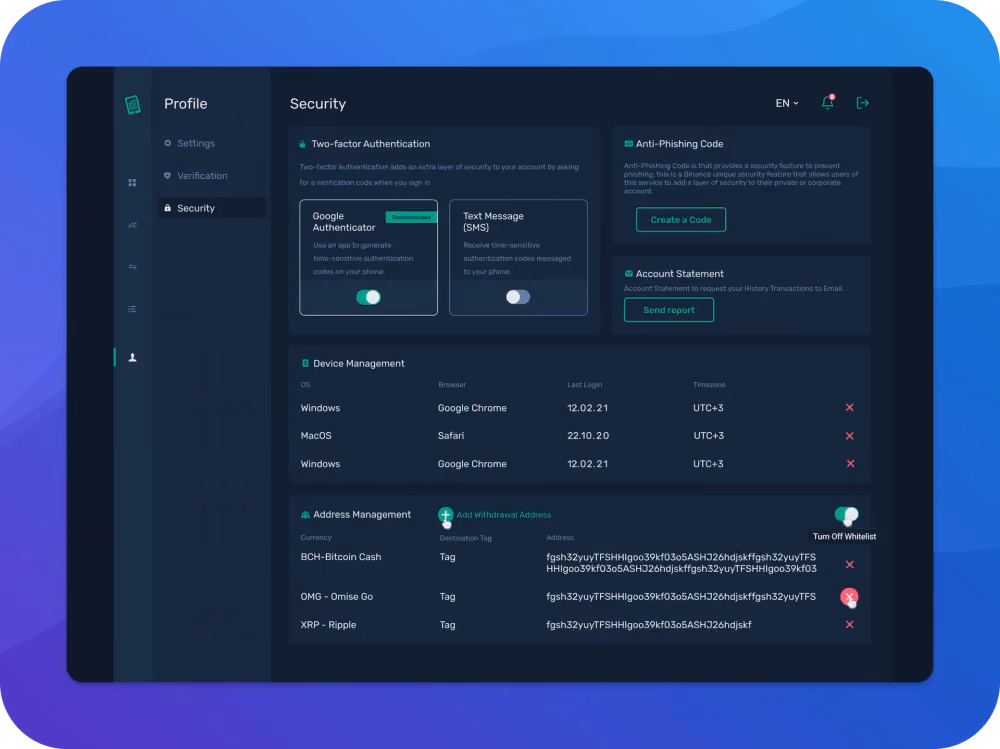The height and width of the screenshot is (749, 1000).
Task: Click the logout icon in header
Action: click(x=862, y=103)
